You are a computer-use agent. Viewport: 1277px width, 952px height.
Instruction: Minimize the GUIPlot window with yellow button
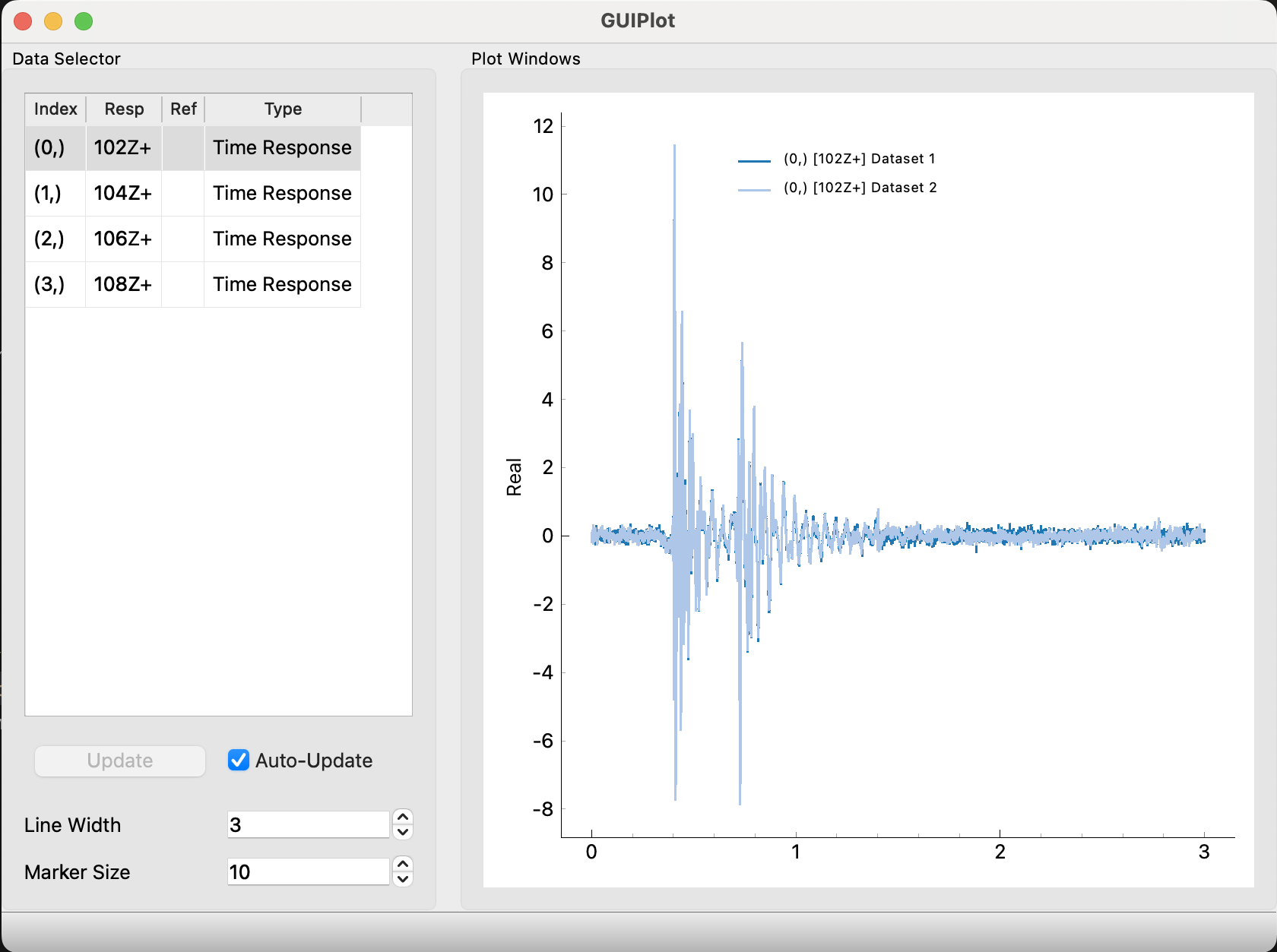coord(53,21)
